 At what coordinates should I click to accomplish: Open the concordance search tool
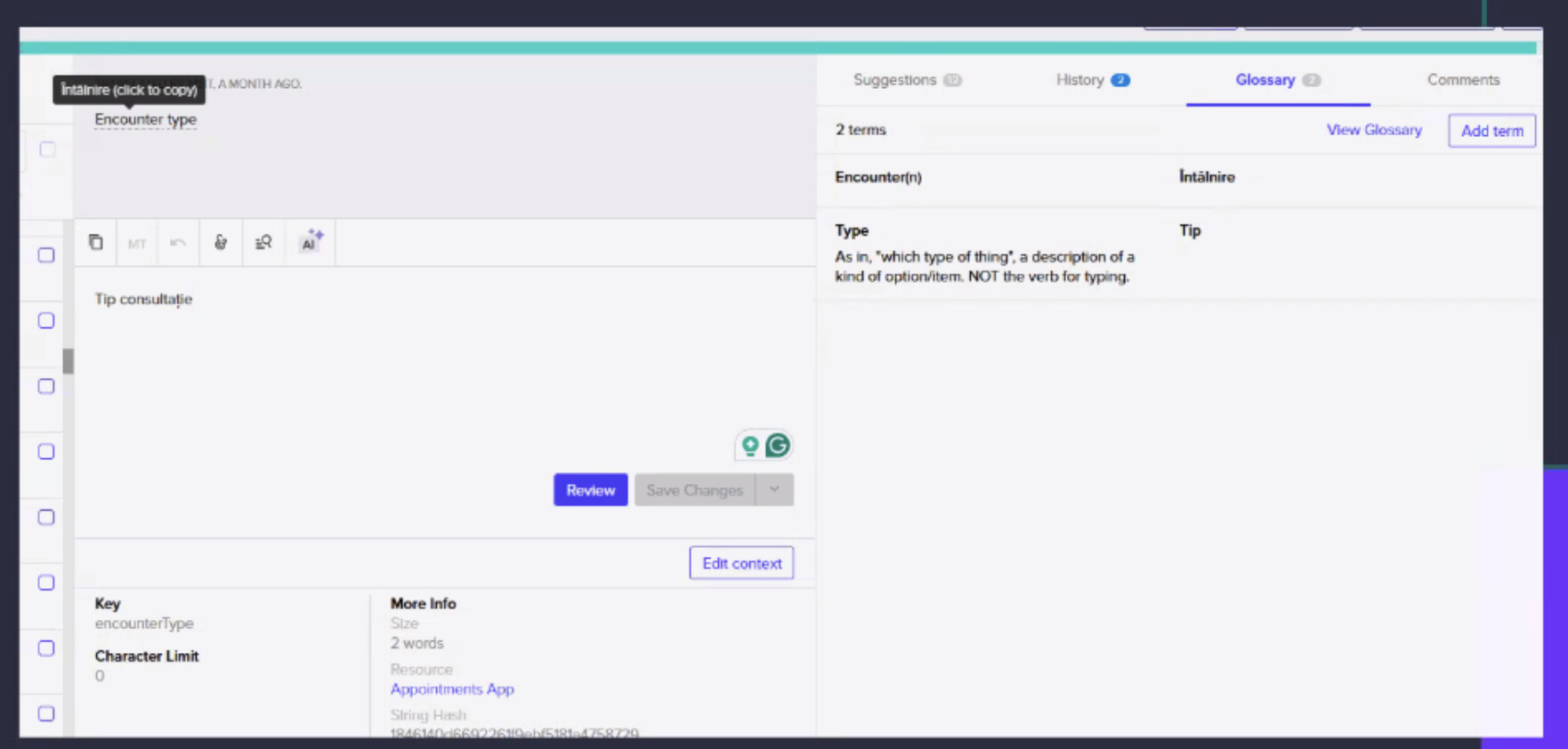click(263, 242)
